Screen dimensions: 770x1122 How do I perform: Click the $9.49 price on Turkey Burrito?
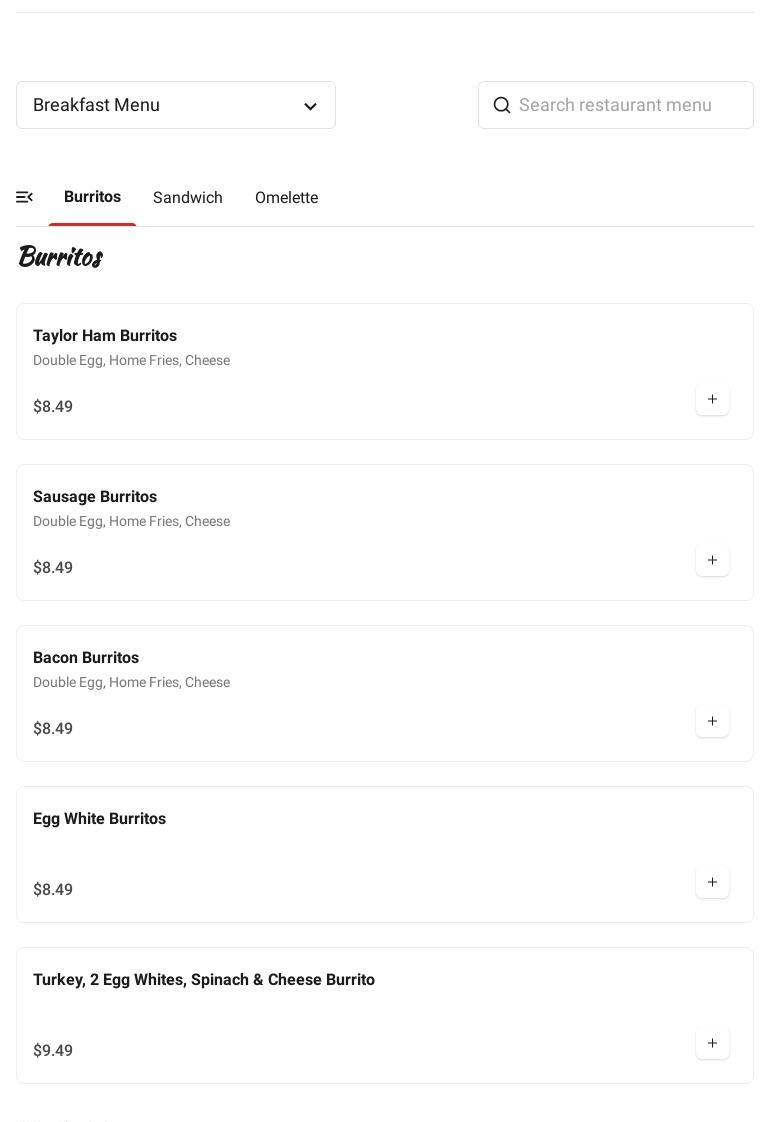[53, 1051]
